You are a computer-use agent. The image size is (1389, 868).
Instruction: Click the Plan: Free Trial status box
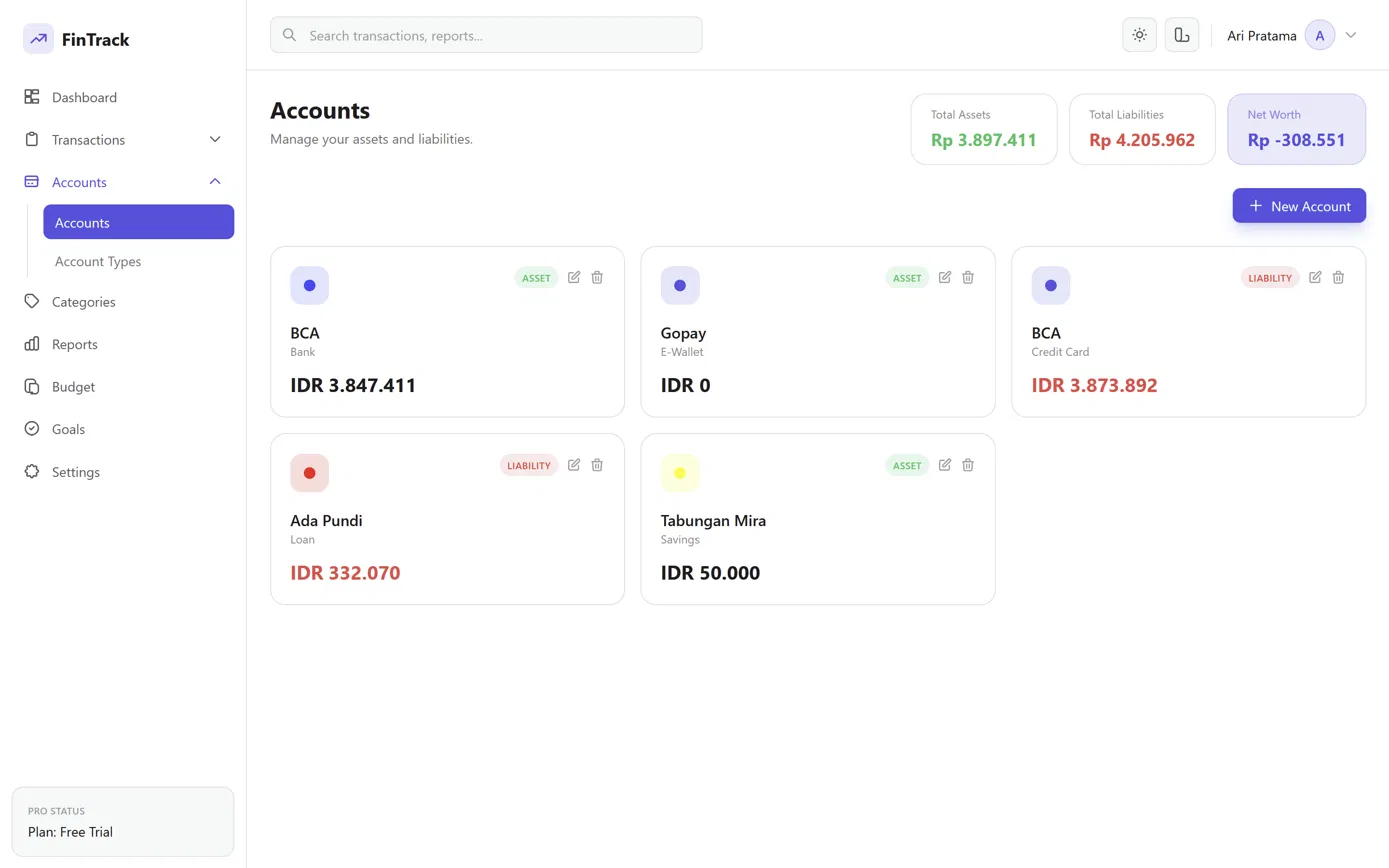tap(123, 822)
